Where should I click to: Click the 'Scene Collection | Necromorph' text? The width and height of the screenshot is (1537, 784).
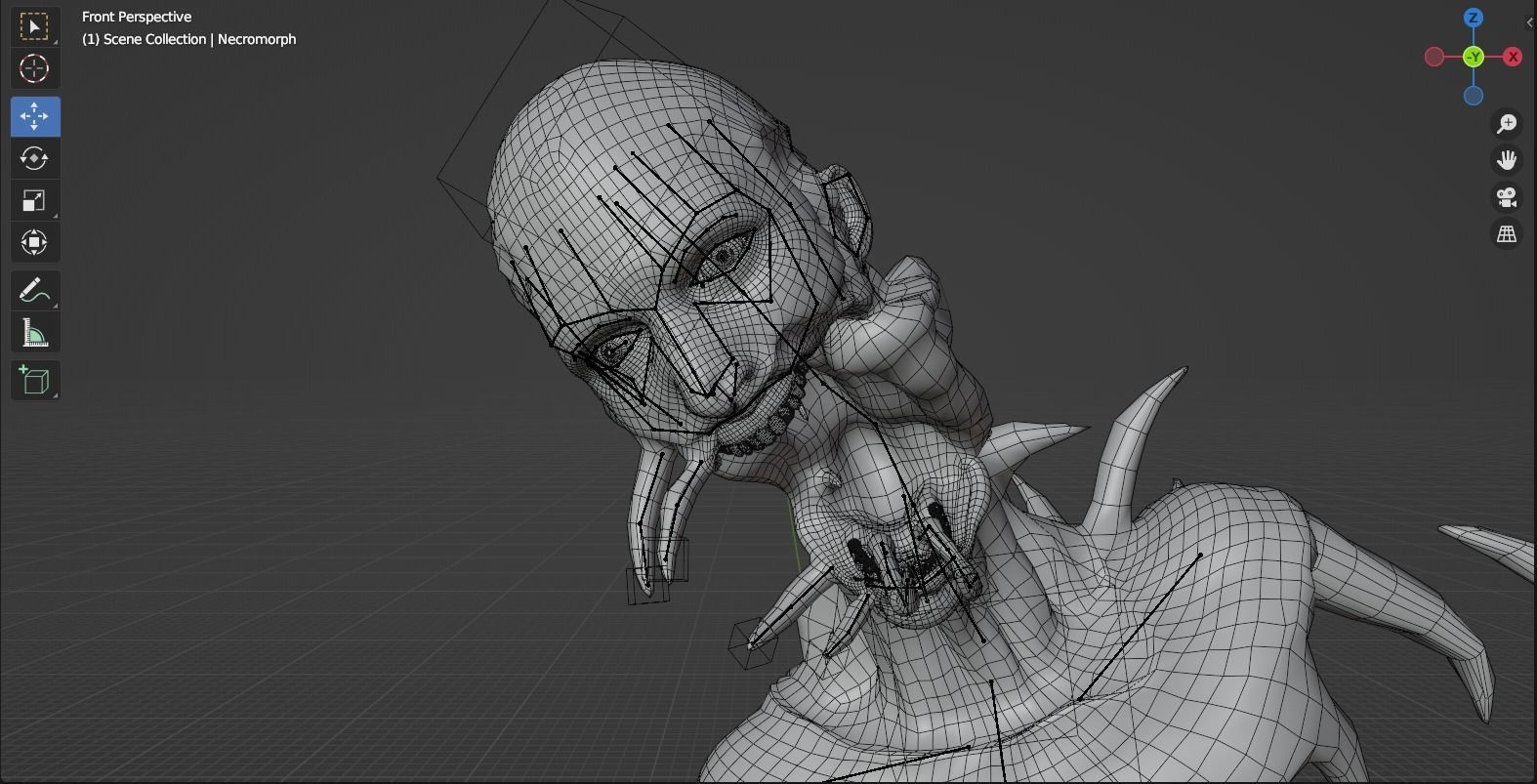pos(199,39)
